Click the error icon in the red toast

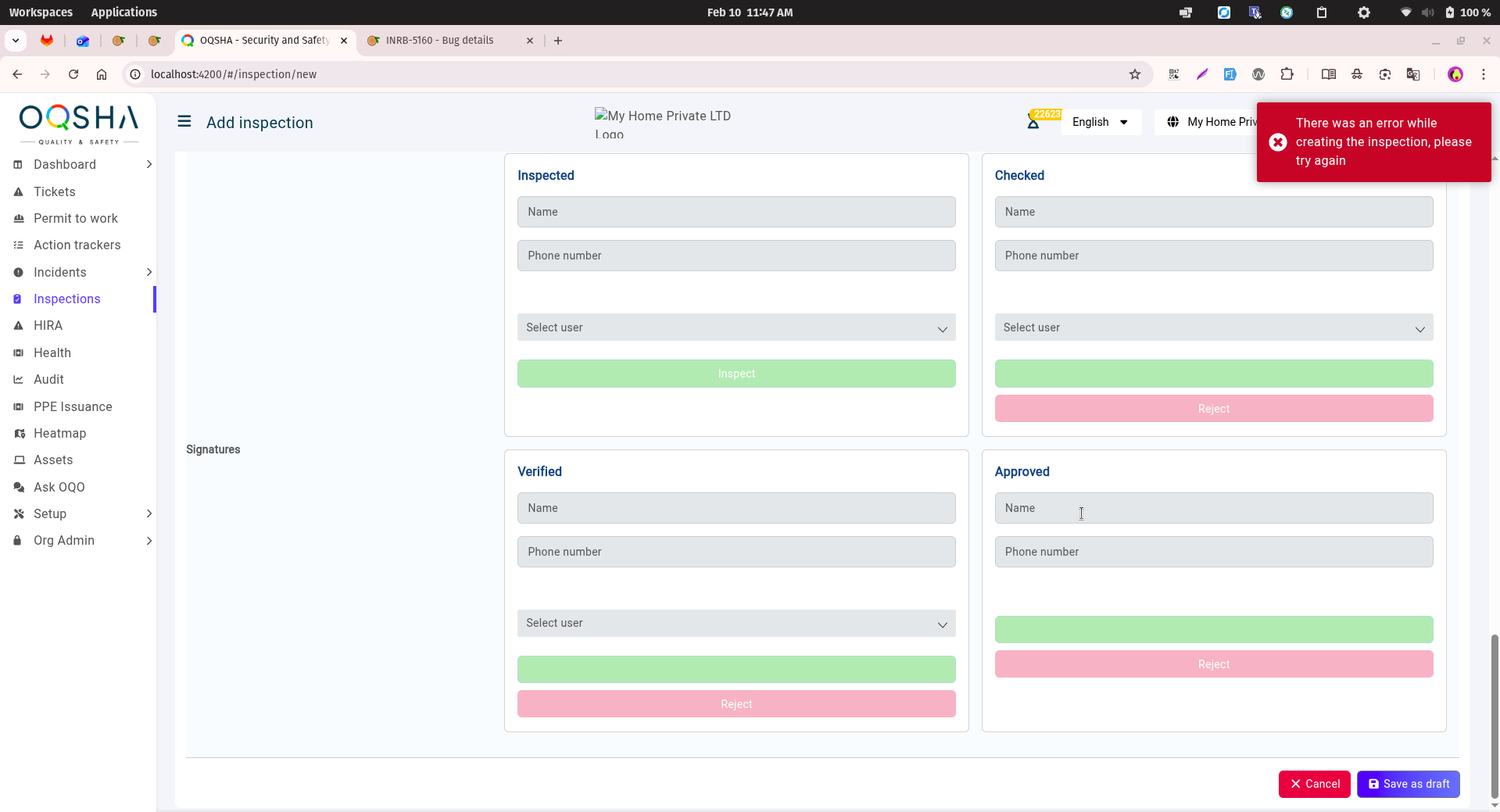coord(1277,142)
